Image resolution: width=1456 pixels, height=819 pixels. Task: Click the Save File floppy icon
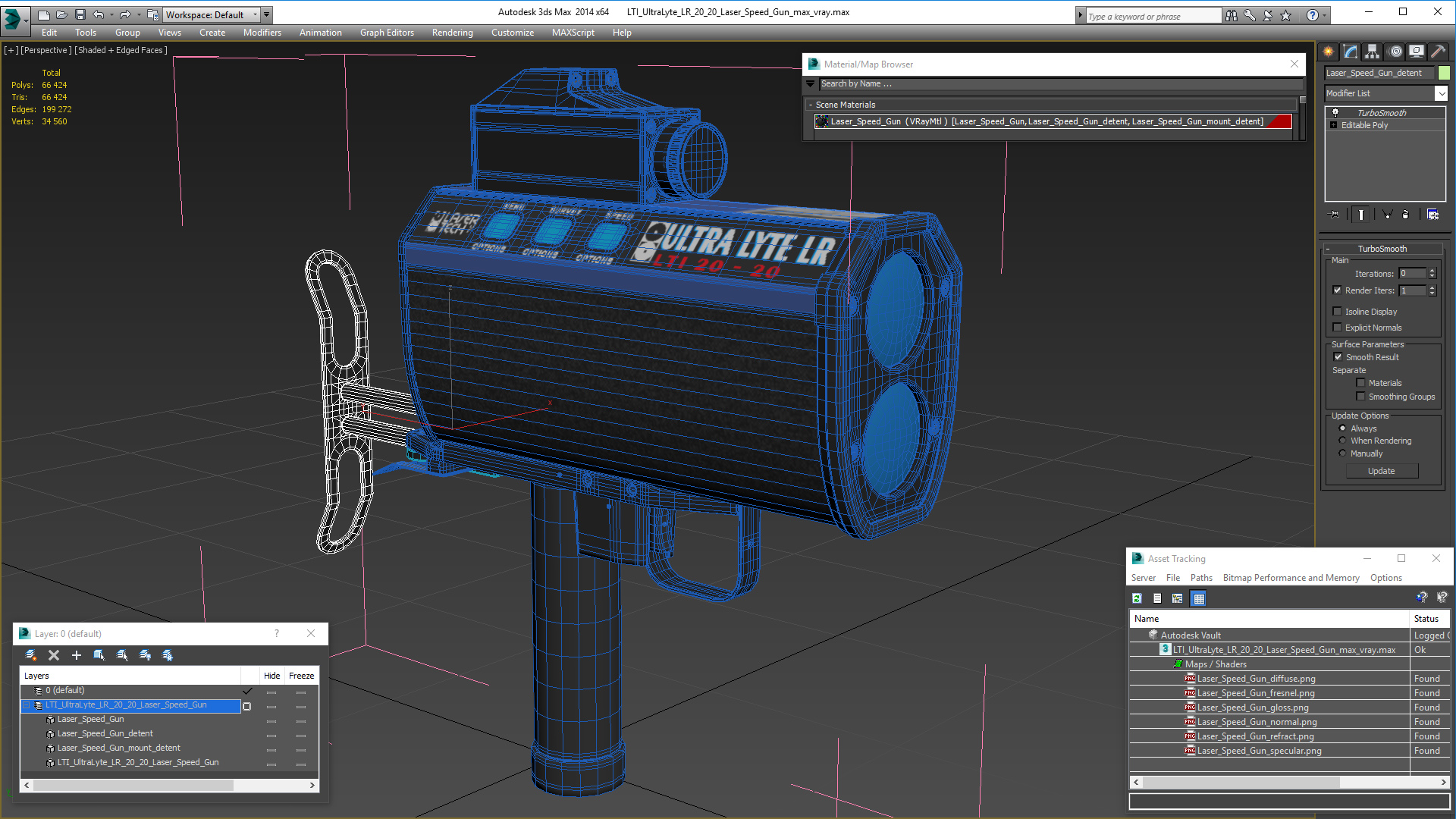80,14
